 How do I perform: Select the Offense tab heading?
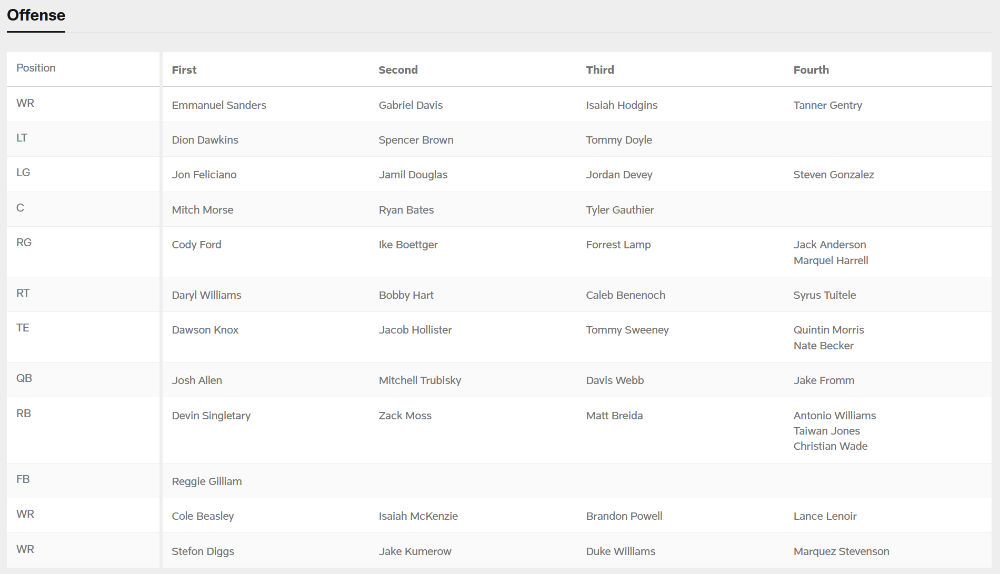point(36,15)
